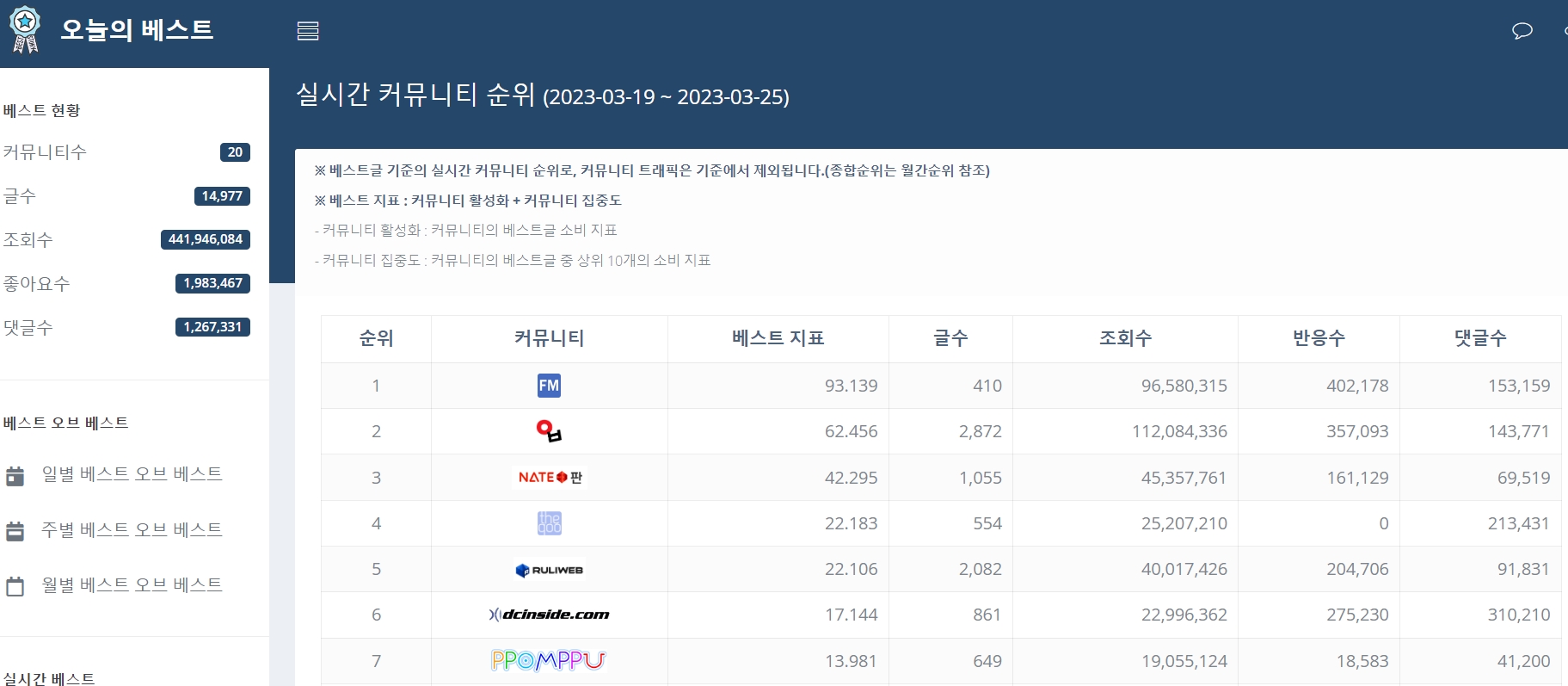Click the 14,977 posts badge
This screenshot has height=686, width=1568.
pos(222,196)
